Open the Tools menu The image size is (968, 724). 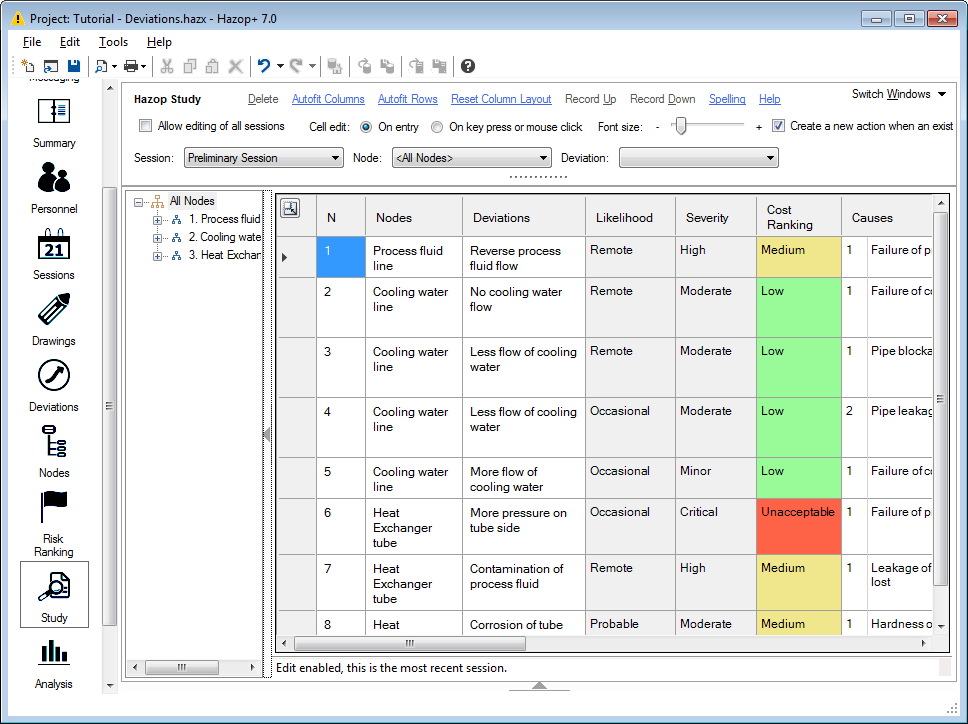pos(113,42)
